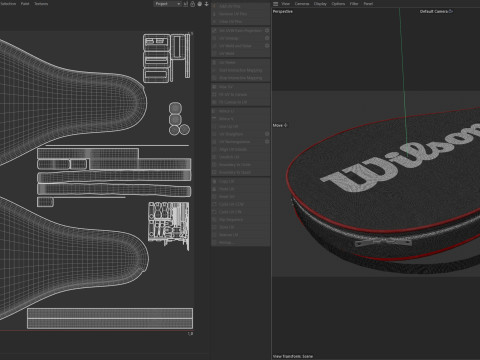The width and height of the screenshot is (480, 360).
Task: Click Copy UV
Action: click(240, 181)
